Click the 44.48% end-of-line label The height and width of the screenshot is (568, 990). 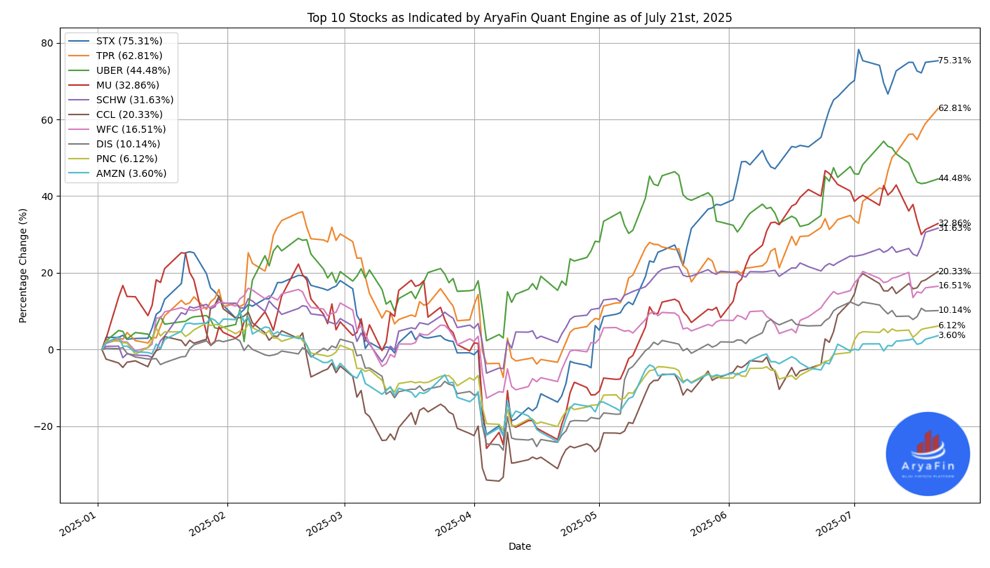pos(954,178)
